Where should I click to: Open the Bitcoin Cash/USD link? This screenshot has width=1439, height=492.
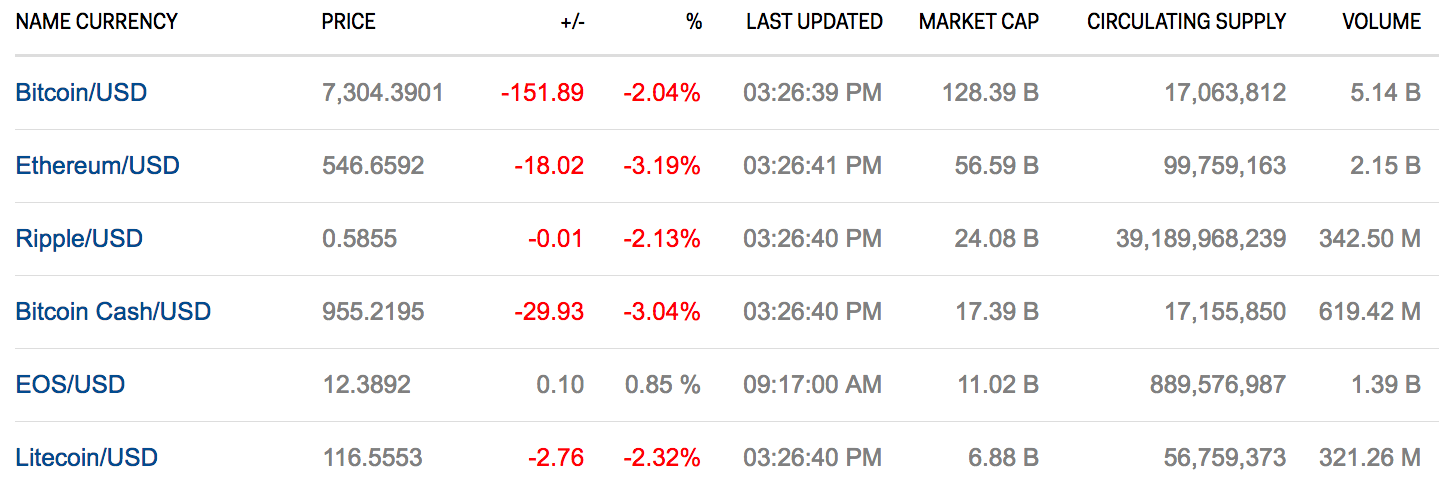pyautogui.click(x=113, y=312)
